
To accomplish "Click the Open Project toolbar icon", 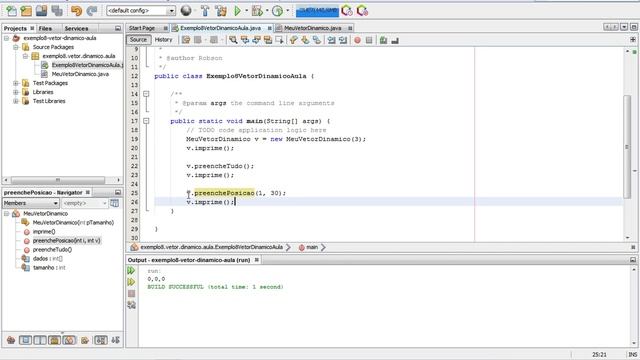I will tap(41, 11).
